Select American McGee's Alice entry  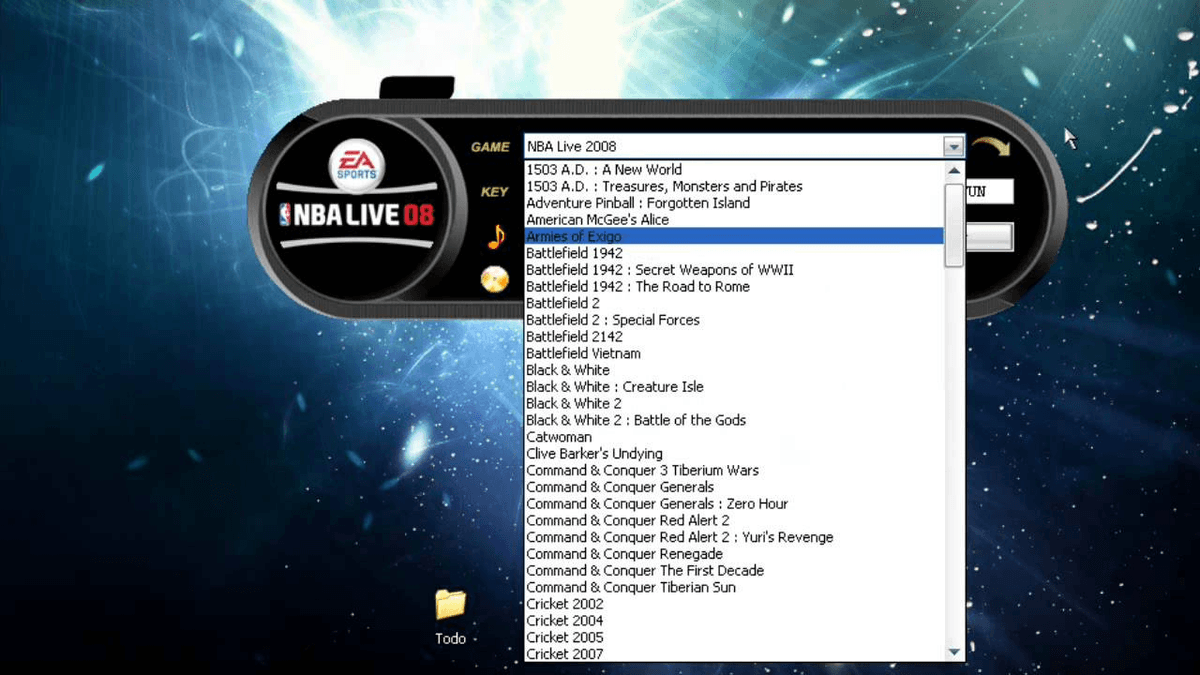(597, 220)
